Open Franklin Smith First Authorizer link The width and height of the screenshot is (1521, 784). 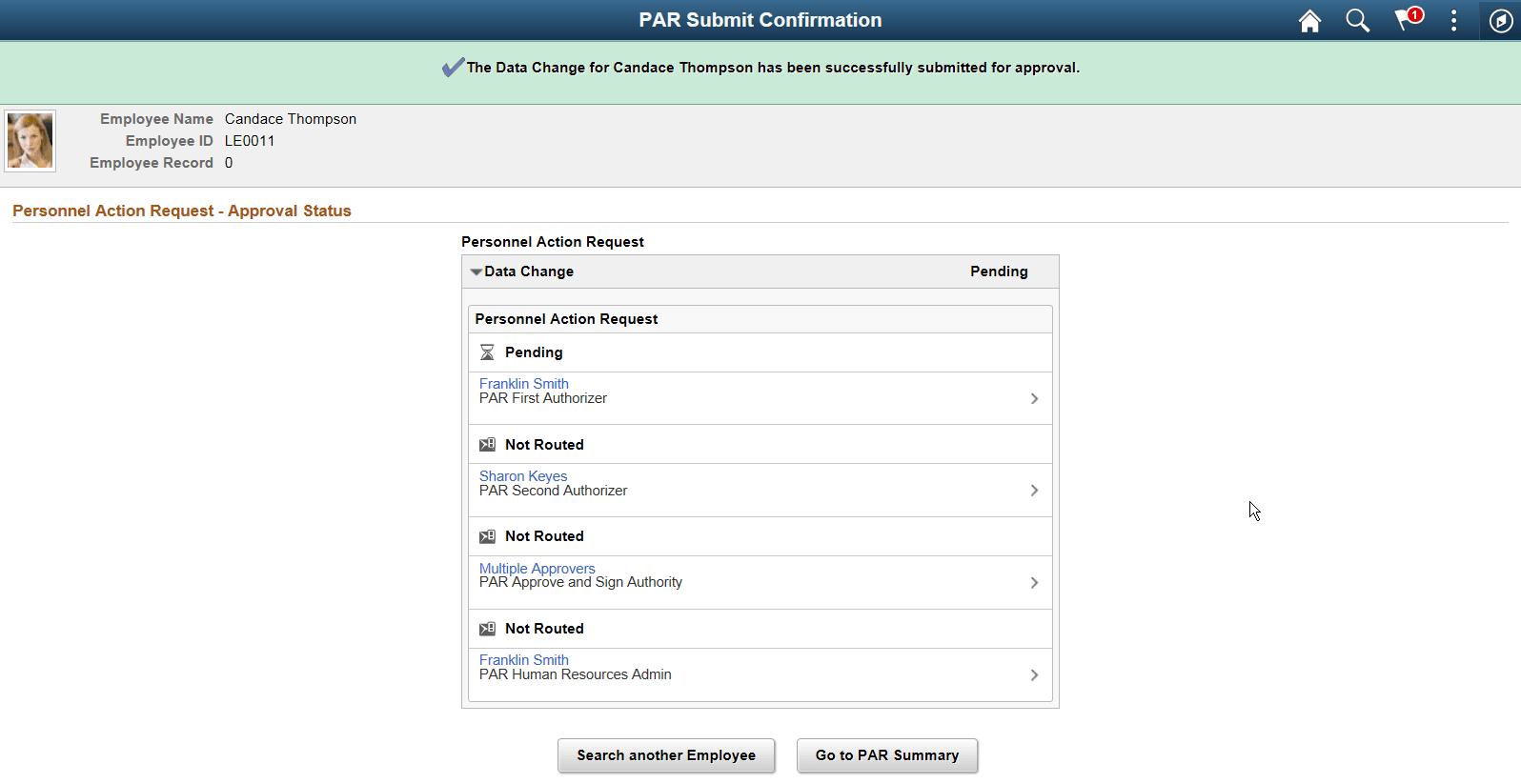tap(523, 384)
